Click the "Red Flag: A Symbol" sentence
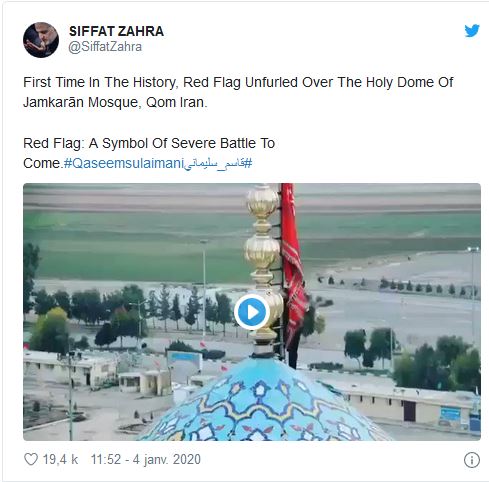Screen dimensions: 489x482 coord(149,143)
